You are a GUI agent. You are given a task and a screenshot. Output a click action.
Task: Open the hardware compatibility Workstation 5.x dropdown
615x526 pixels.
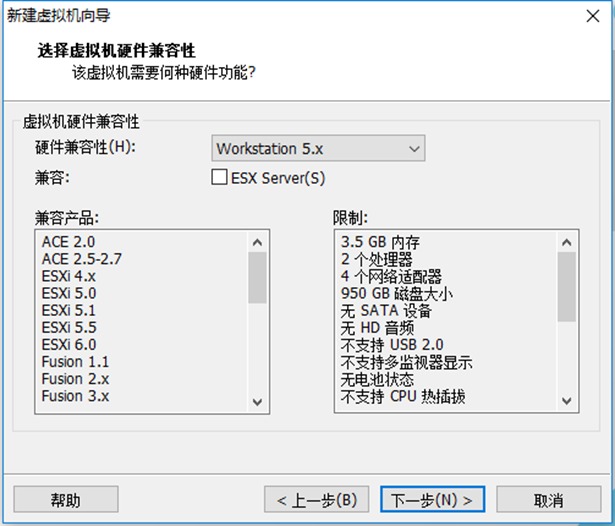pyautogui.click(x=318, y=148)
